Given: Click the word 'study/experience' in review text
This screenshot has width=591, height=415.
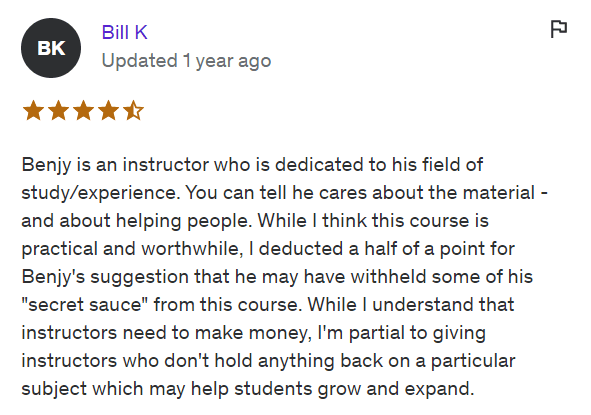Looking at the screenshot, I should tap(99, 193).
